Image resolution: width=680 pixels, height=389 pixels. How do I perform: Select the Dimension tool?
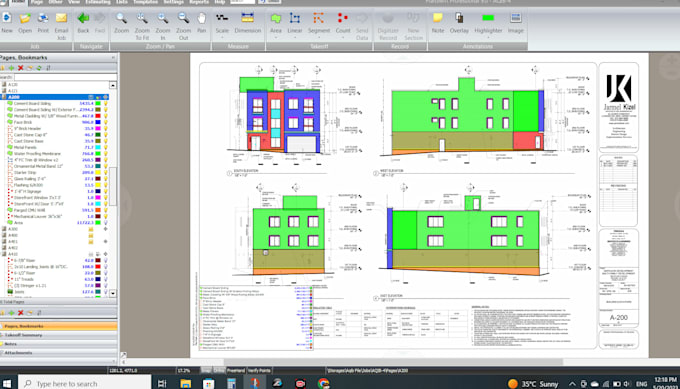(x=248, y=23)
